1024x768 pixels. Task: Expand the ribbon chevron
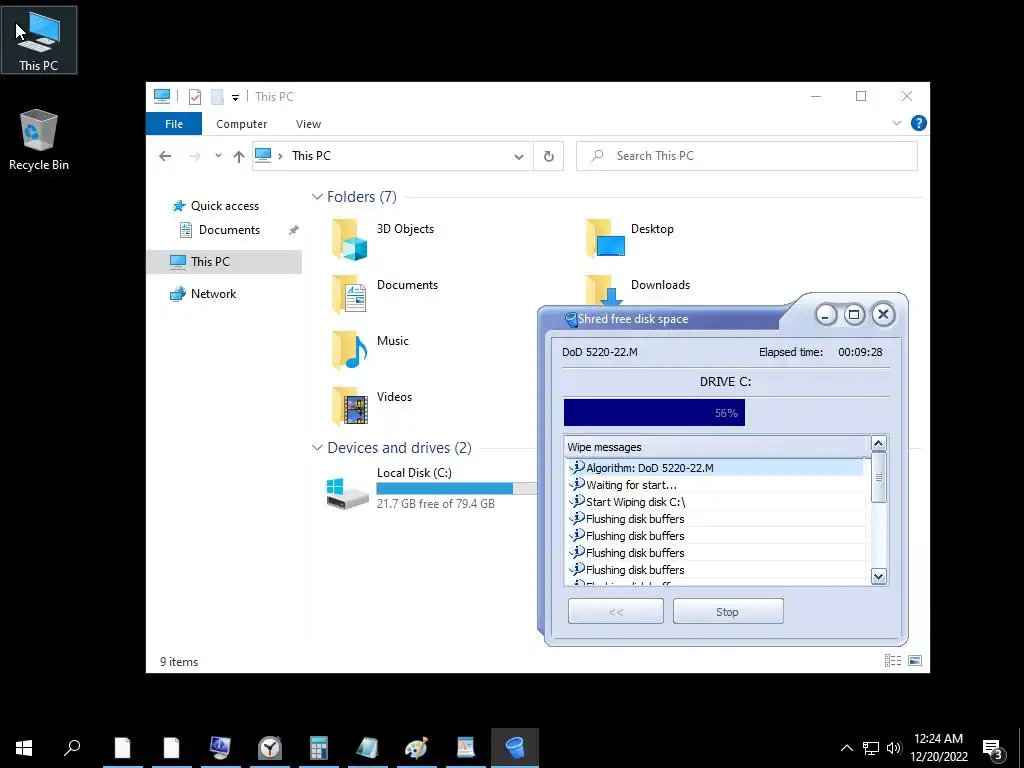coord(897,123)
